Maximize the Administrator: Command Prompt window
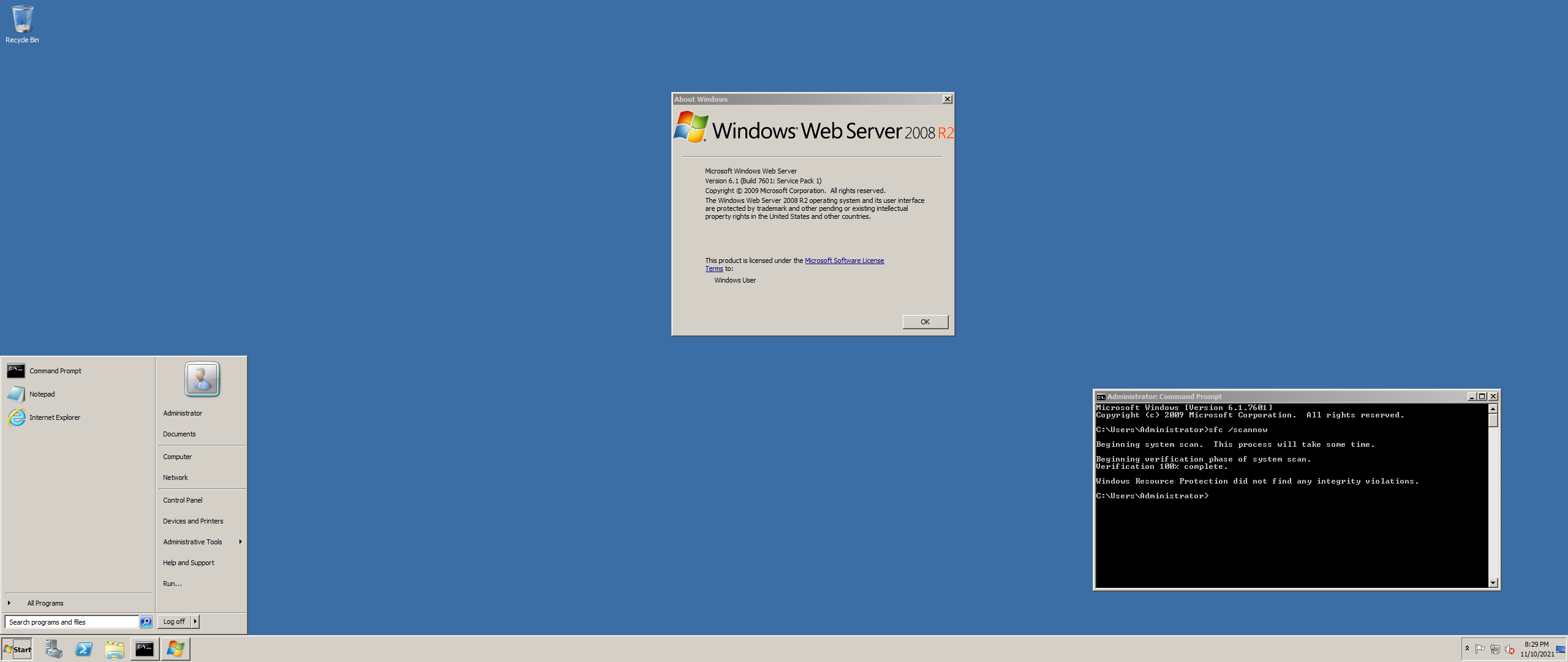Viewport: 1568px width, 662px height. click(x=1482, y=397)
